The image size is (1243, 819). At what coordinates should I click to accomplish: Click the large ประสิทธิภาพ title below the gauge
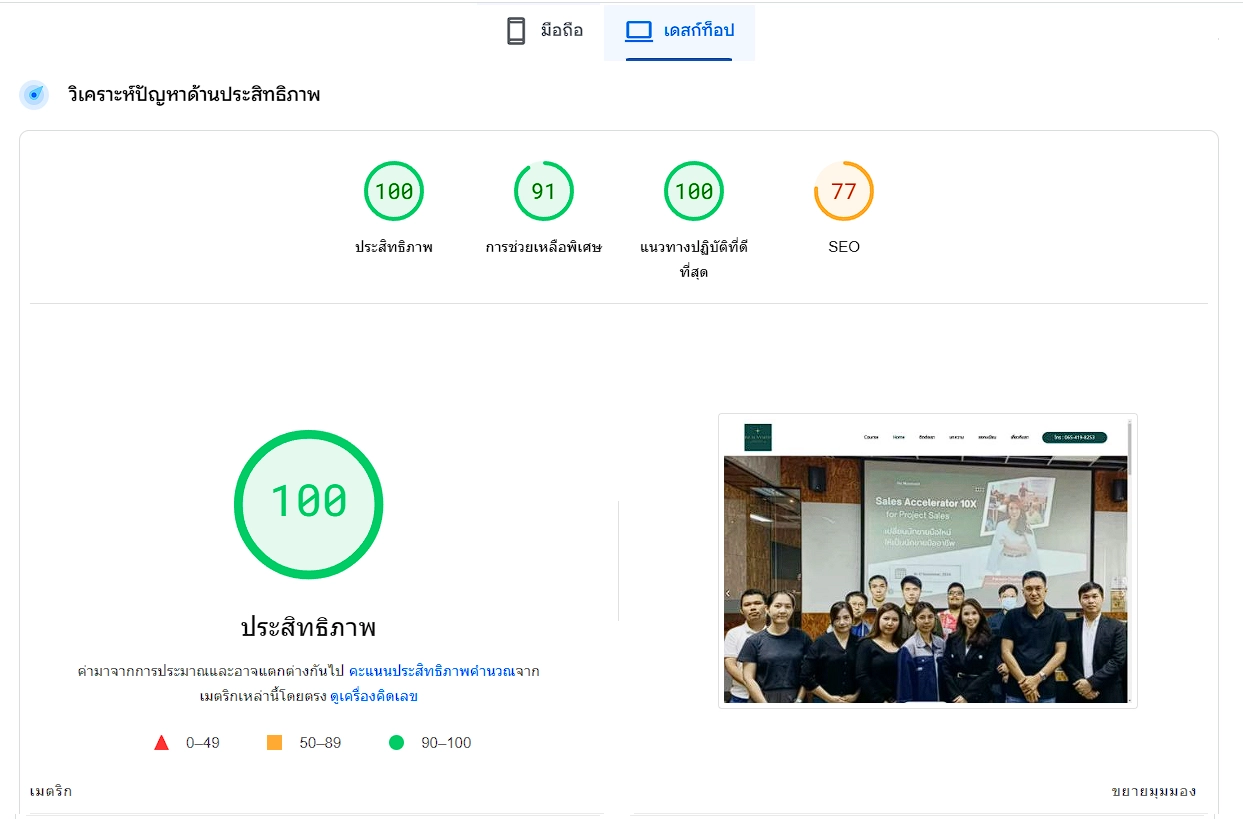coord(309,628)
